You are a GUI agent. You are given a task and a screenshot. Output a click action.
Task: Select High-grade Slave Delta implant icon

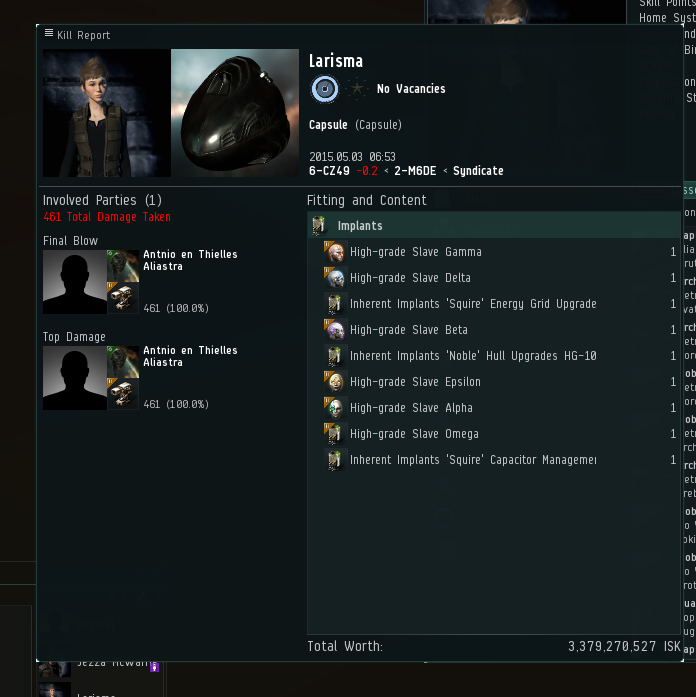(x=335, y=278)
